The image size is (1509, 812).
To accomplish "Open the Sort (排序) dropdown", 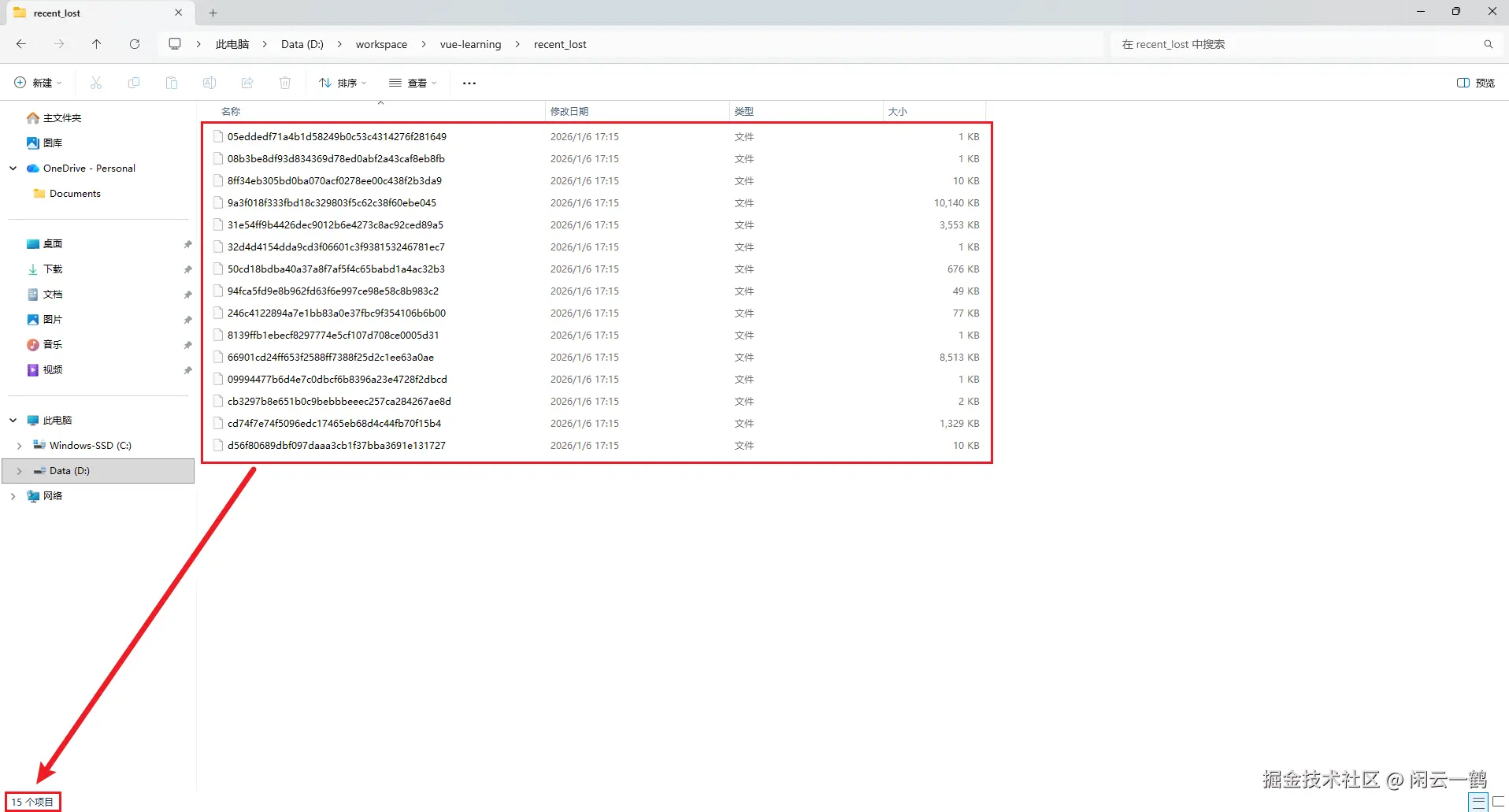I will coord(343,83).
